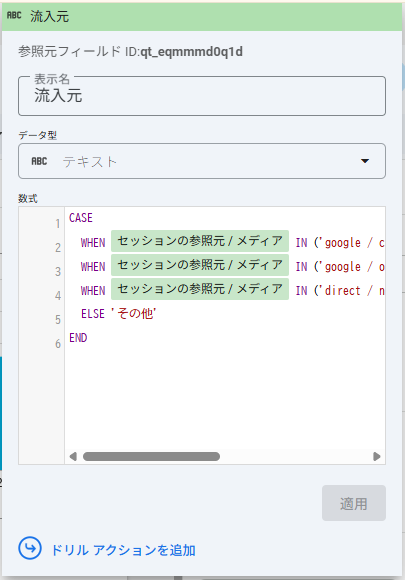Click the 適用 apply button
Viewport: 405px width, 580px height.
(354, 503)
